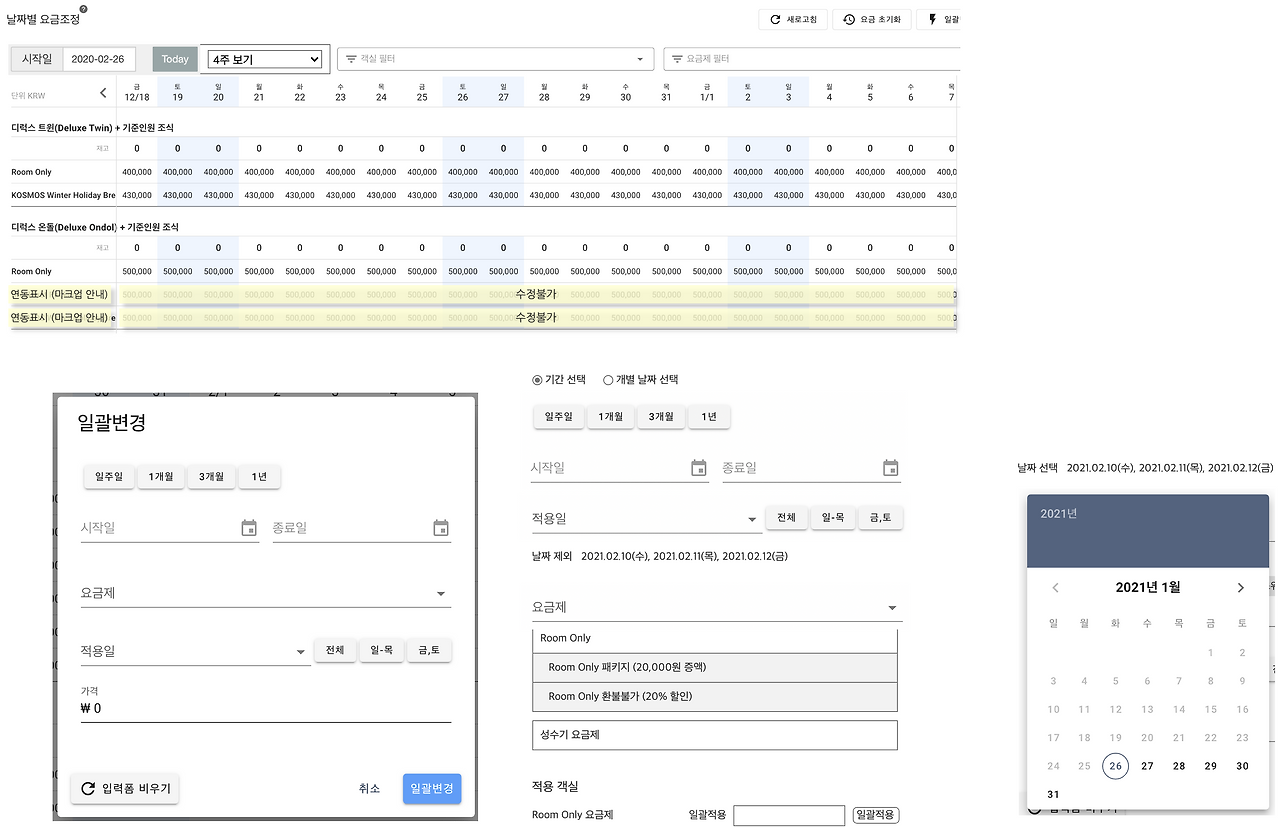Click the 요금 초기화 reset button
This screenshot has width=1280, height=827.
click(872, 19)
